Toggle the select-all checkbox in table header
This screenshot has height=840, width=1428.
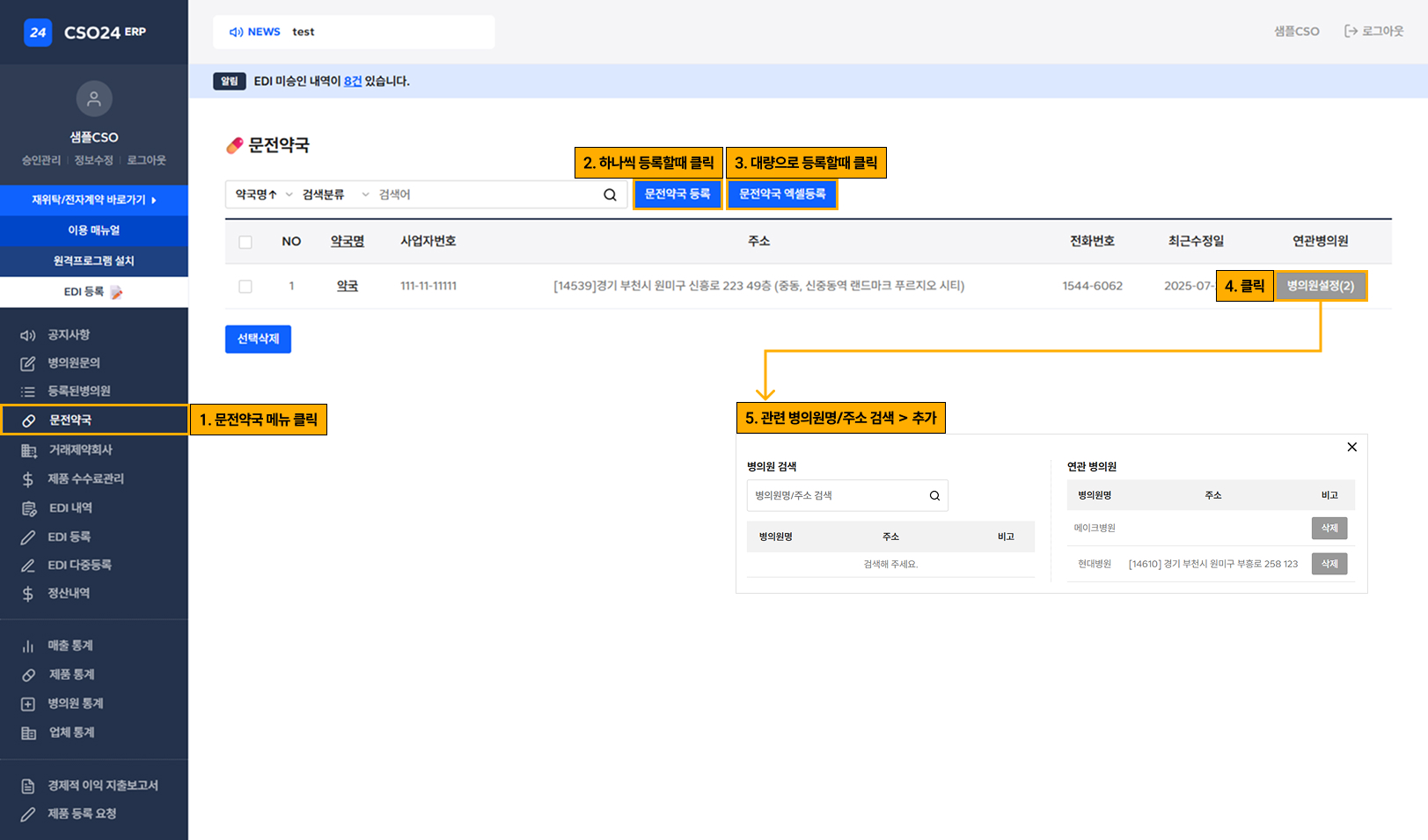coord(245,242)
